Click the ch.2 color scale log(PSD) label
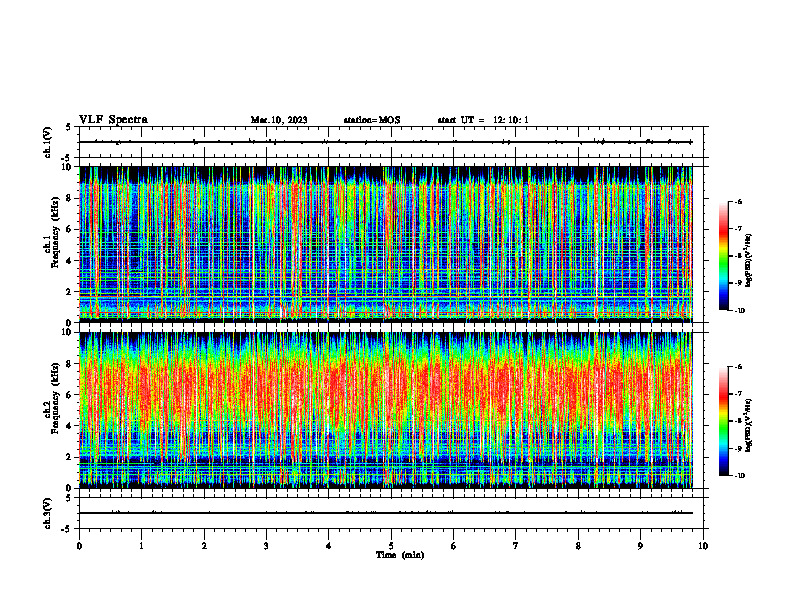This screenshot has height=612, width=792. tap(749, 426)
